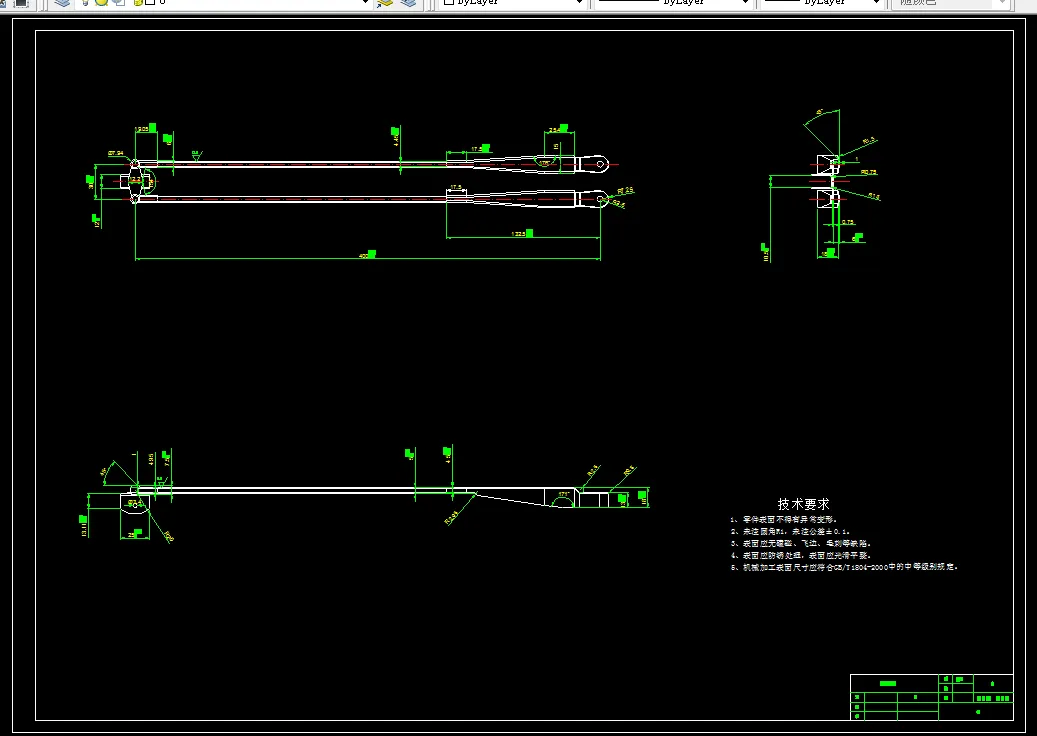Click the title block's top-left name cell
The image size is (1037, 736).
tap(894, 683)
